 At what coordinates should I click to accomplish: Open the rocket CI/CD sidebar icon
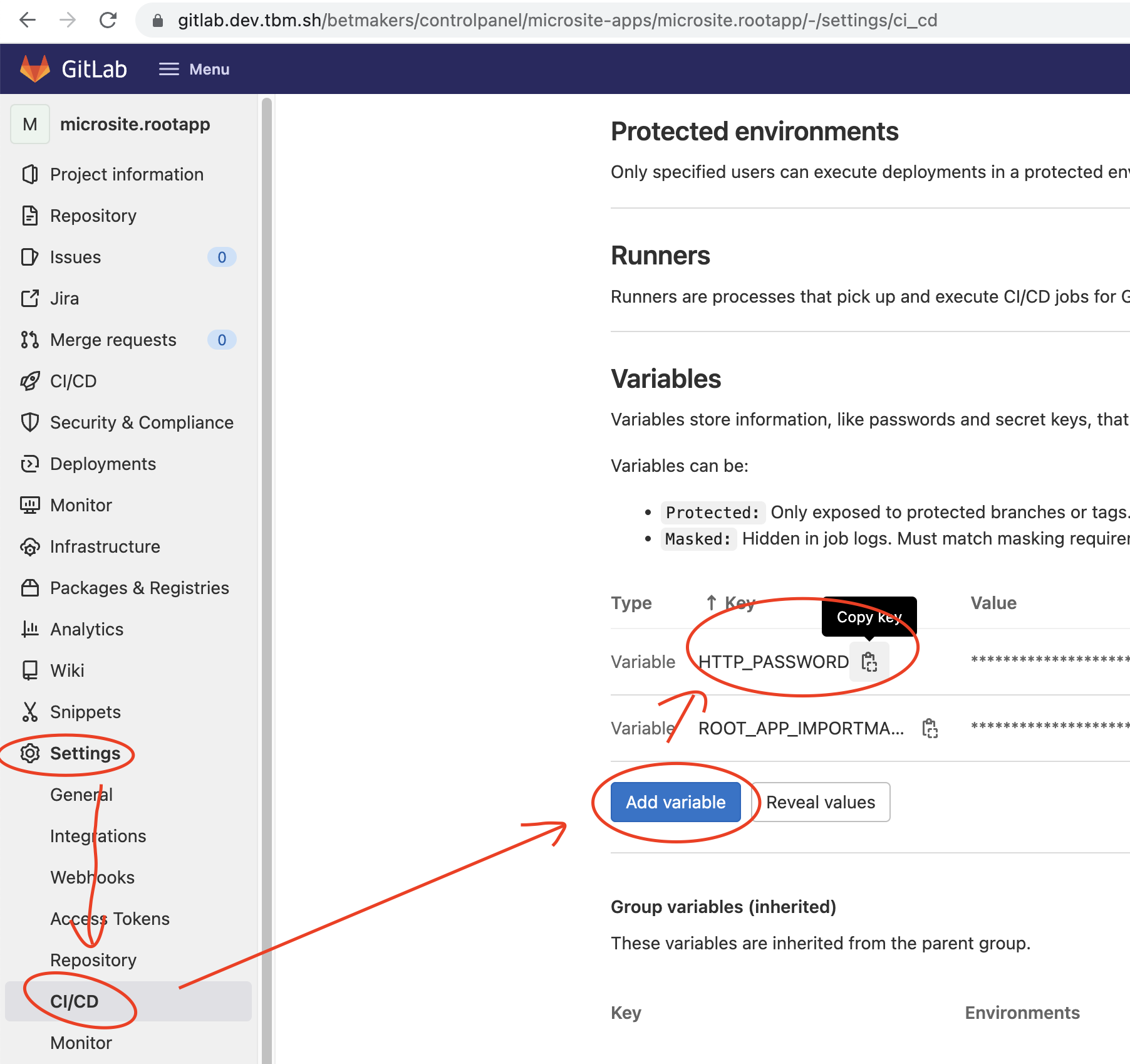pyautogui.click(x=29, y=381)
